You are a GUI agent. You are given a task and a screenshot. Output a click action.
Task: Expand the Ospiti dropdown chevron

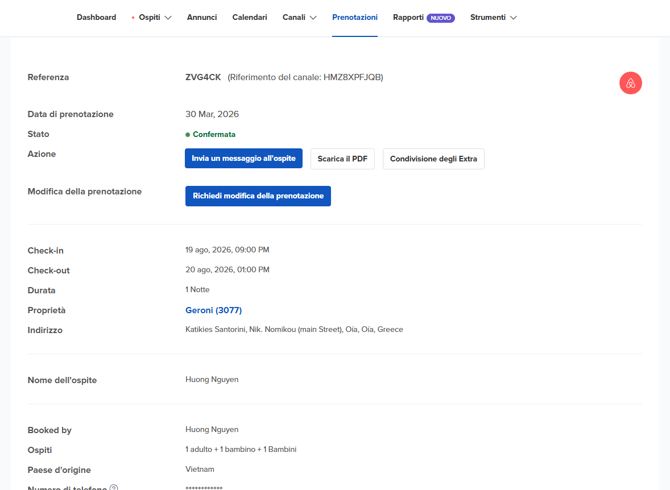[168, 18]
